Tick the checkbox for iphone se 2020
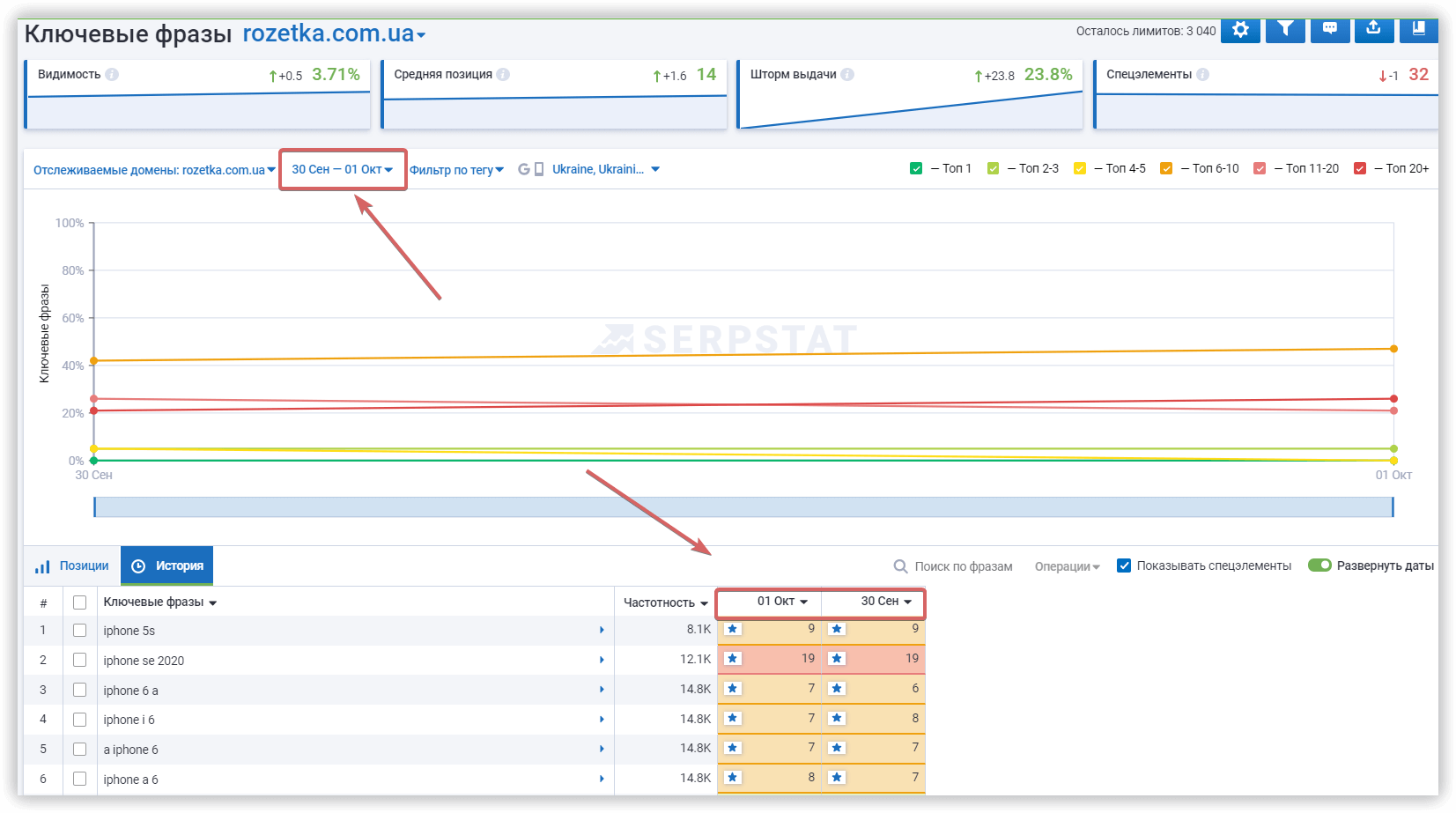The image size is (1456, 813). (80, 660)
